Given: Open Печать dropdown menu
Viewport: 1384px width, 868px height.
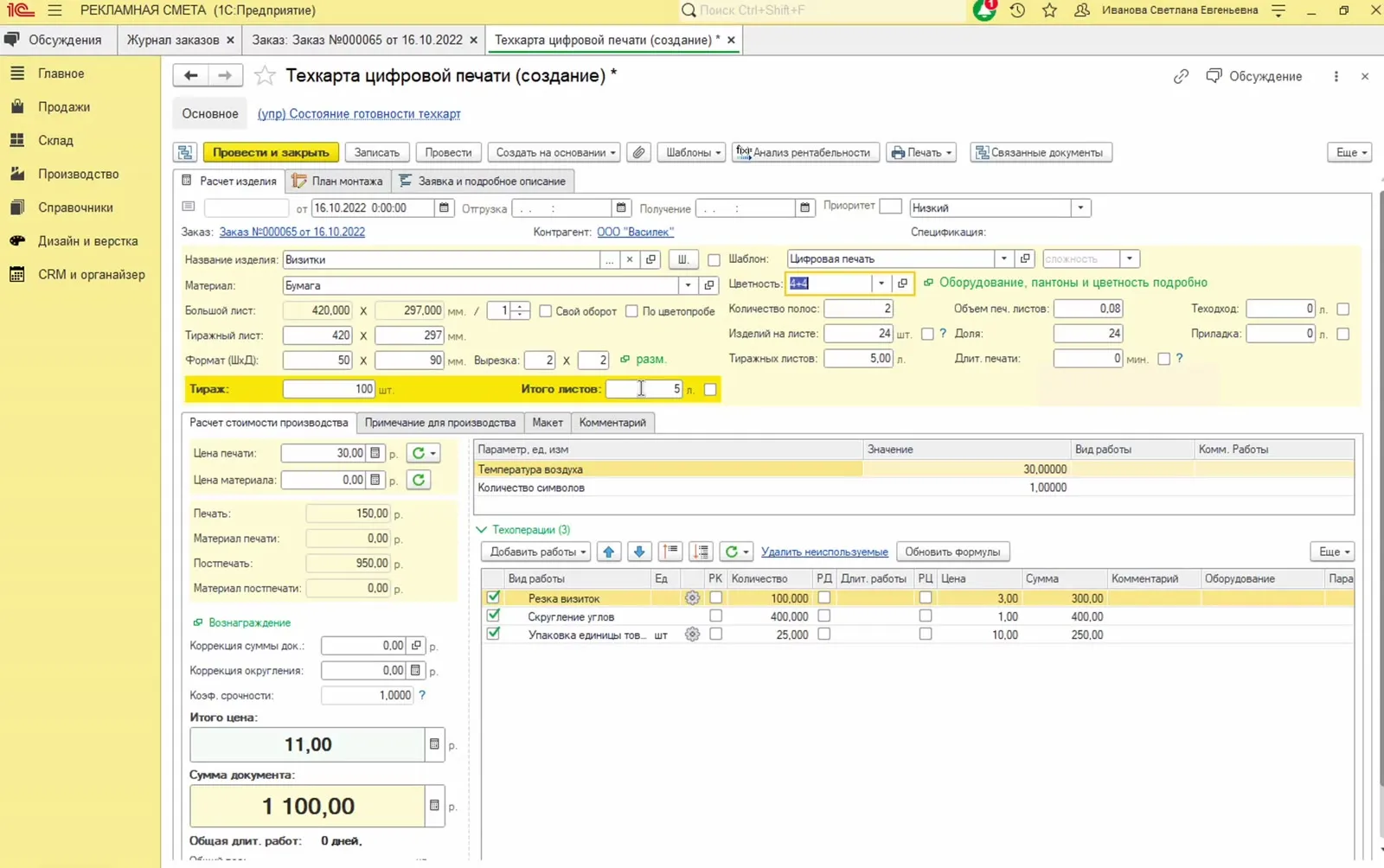Looking at the screenshot, I should pos(921,152).
